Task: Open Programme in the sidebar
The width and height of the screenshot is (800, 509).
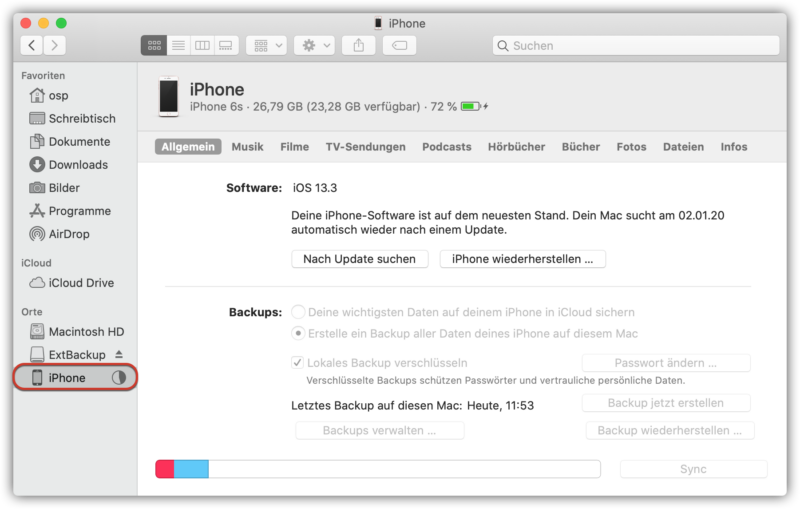Action: point(76,211)
